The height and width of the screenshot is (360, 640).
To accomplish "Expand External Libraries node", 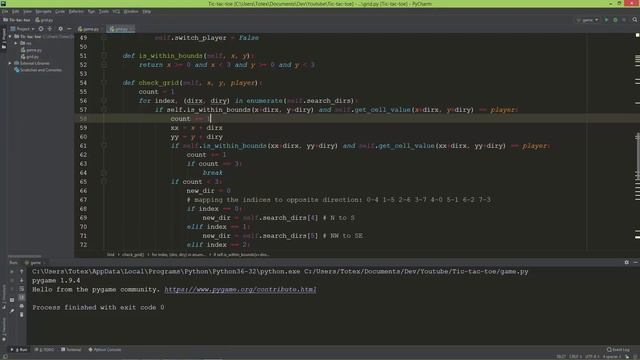I will [10, 63].
